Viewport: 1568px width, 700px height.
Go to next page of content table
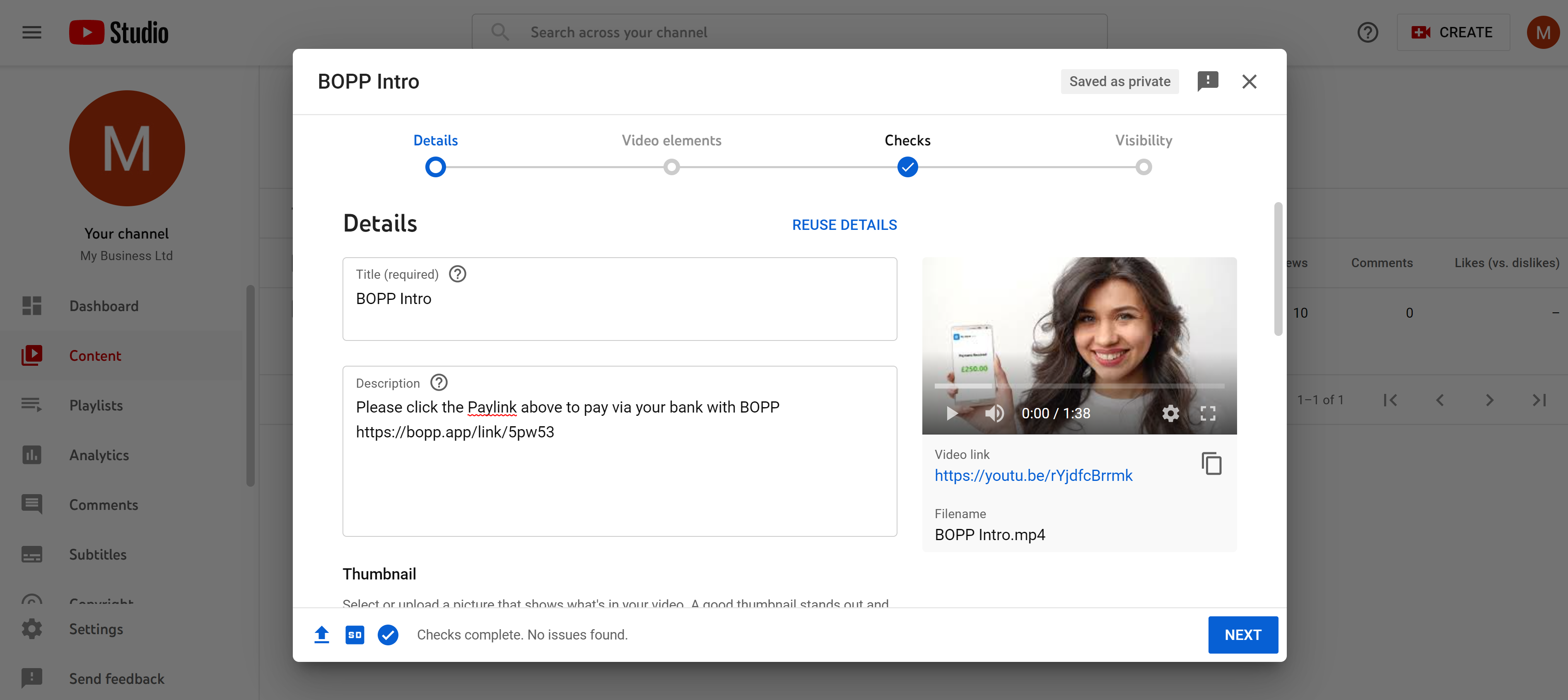pos(1489,400)
